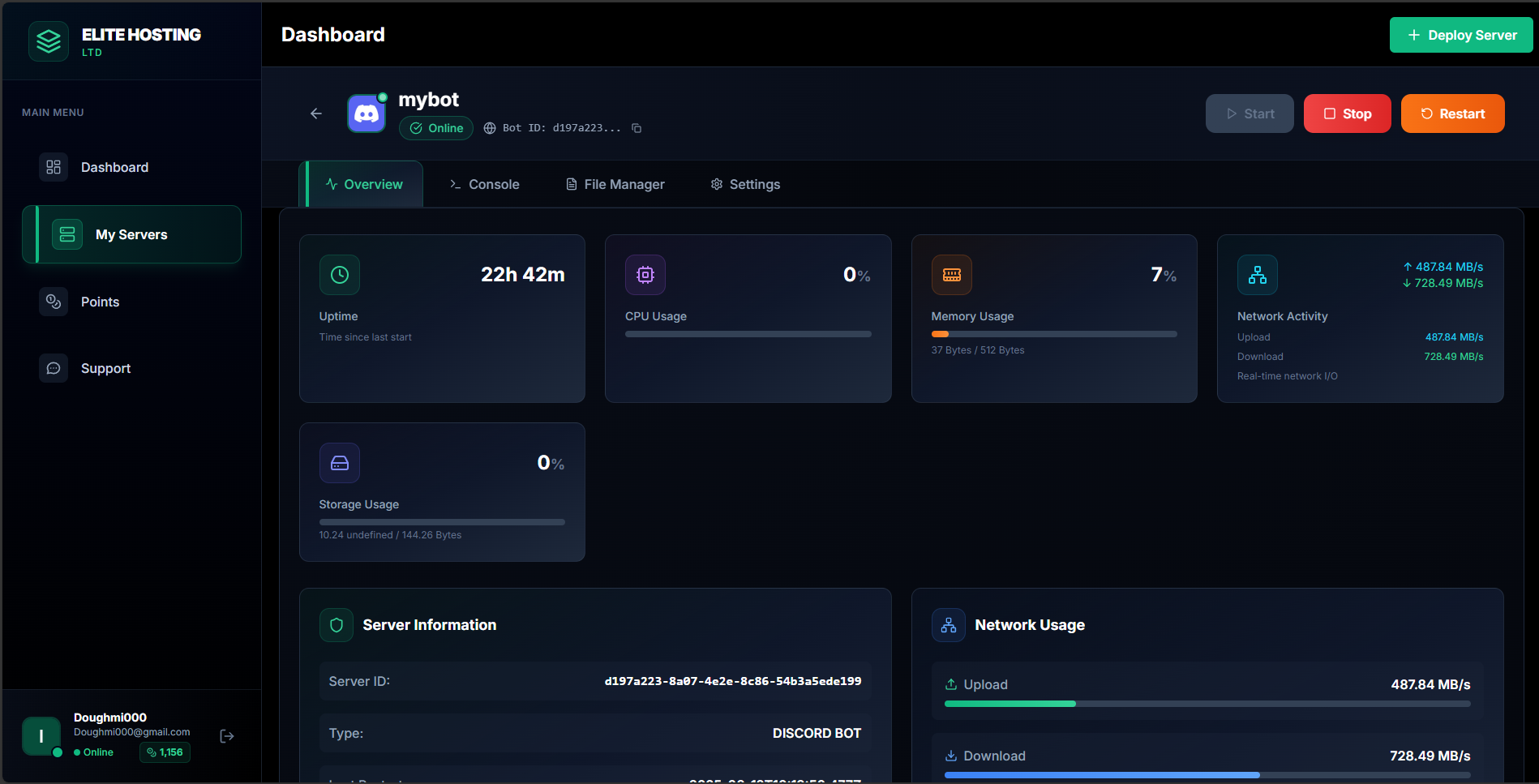Screen dimensions: 1539x784
Task: Click the Storage Usage progress bar
Action: [x=442, y=522]
